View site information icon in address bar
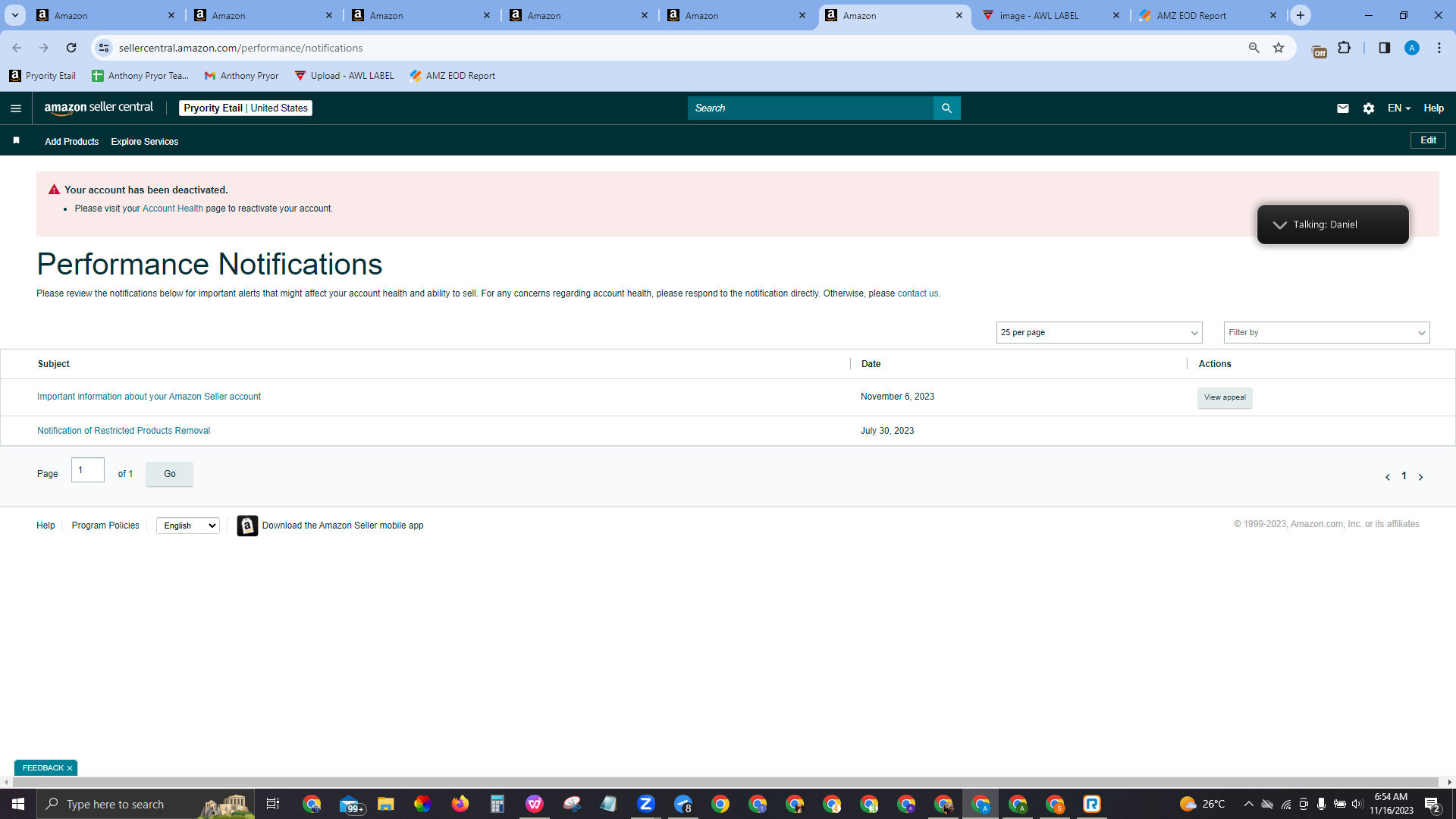Screen dimensions: 1456x819 click(x=104, y=48)
